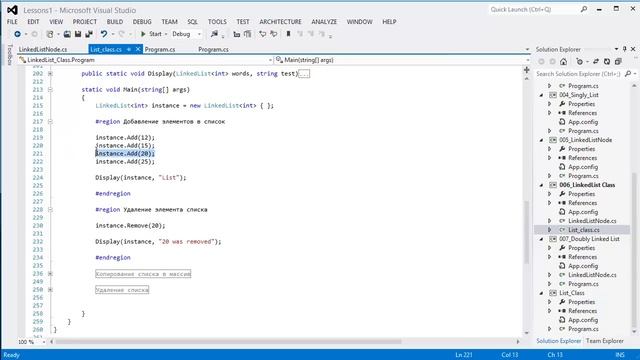Screen dimensions: 640x360
Task: Open the ANALYZE menu
Action: pyautogui.click(x=324, y=22)
